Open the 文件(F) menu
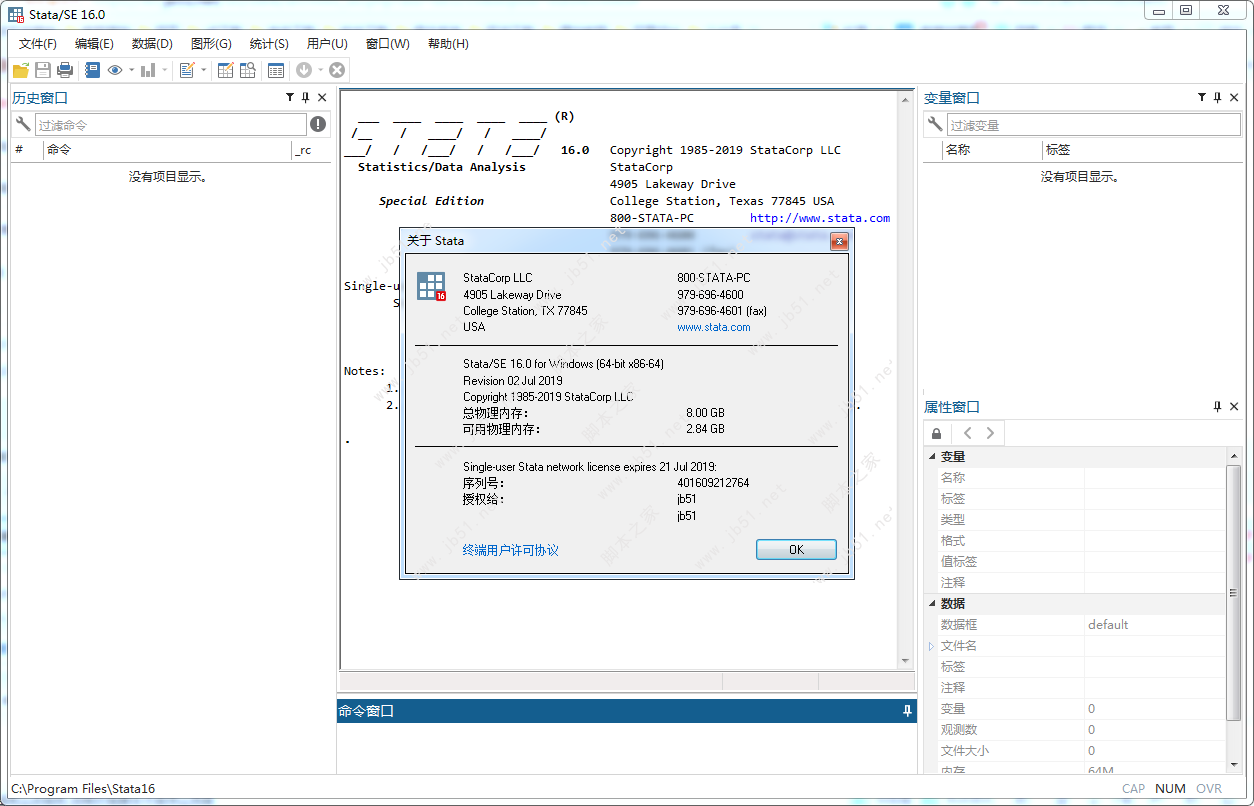This screenshot has width=1254, height=806. click(x=38, y=44)
